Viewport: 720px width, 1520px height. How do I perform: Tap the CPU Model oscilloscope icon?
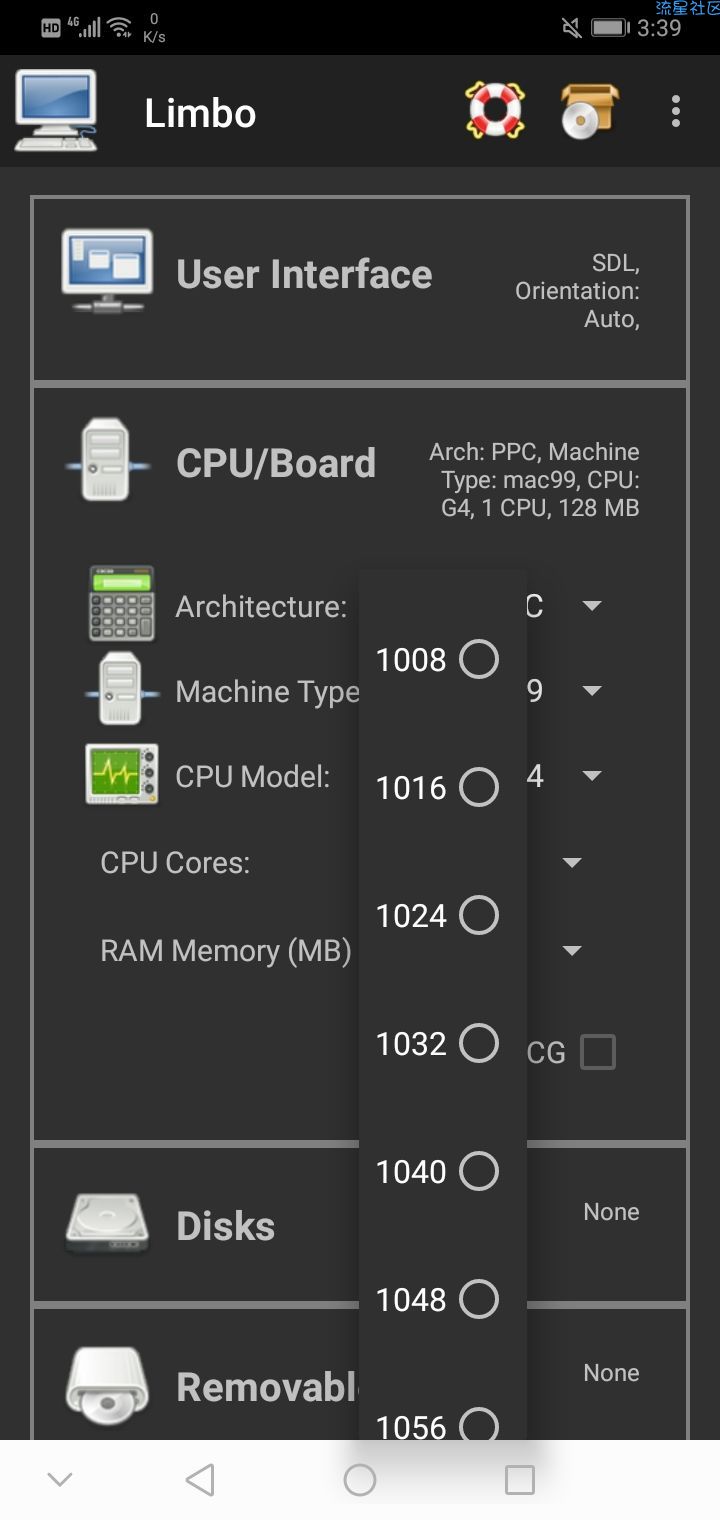pos(122,774)
